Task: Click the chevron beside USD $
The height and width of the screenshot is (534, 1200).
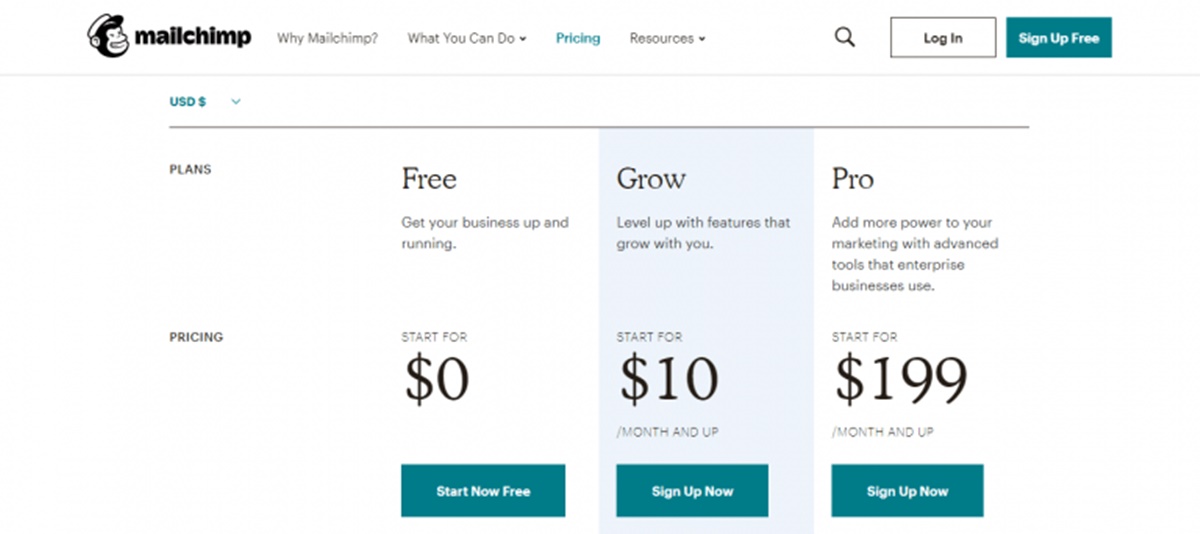Action: tap(236, 101)
